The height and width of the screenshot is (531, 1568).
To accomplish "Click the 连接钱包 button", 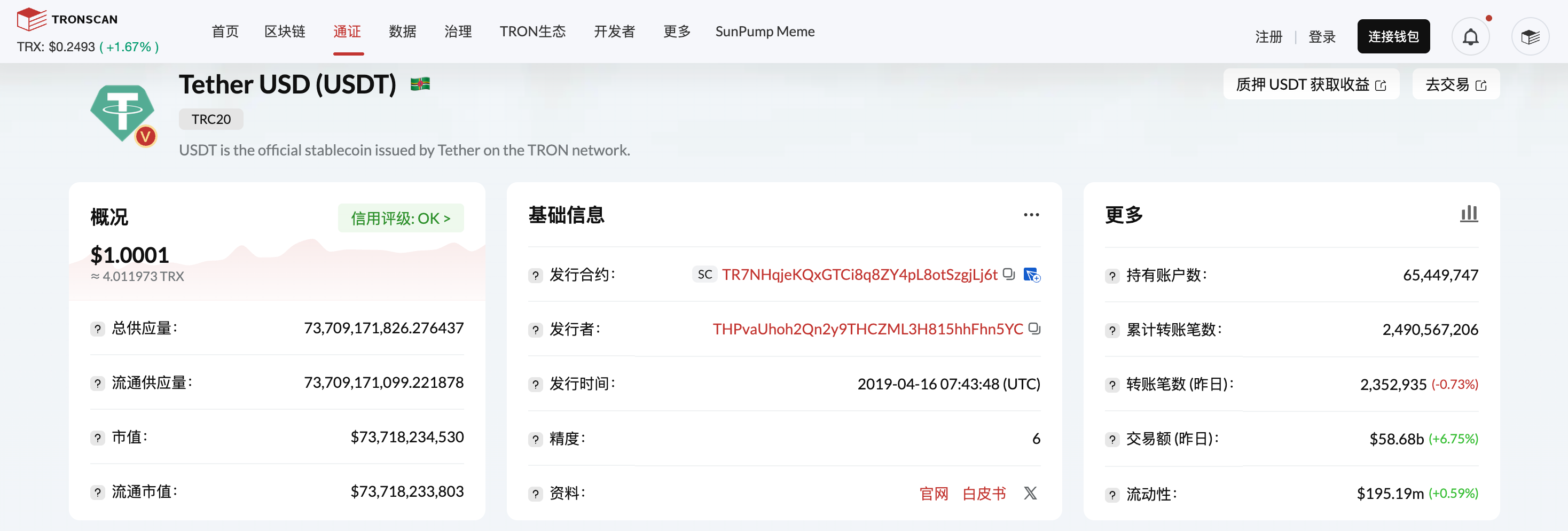I will [1393, 36].
